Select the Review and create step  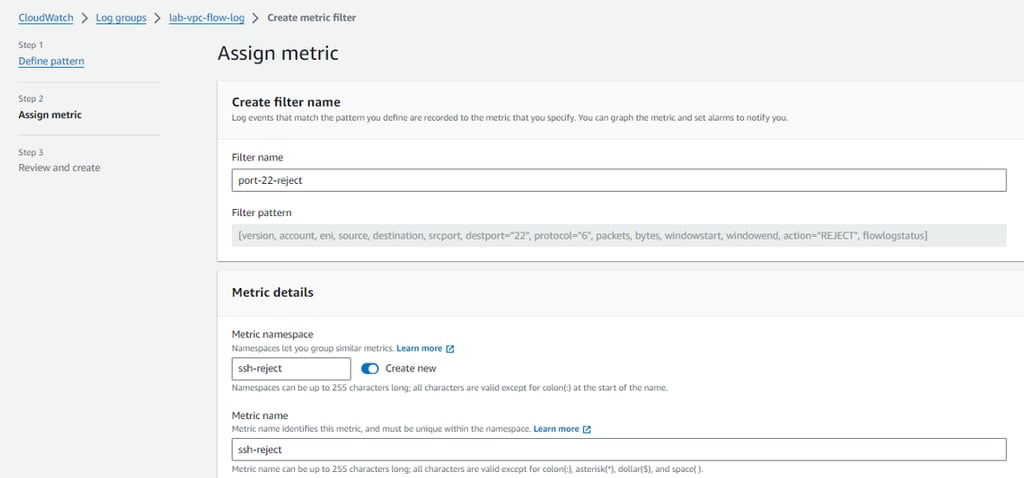(x=59, y=167)
